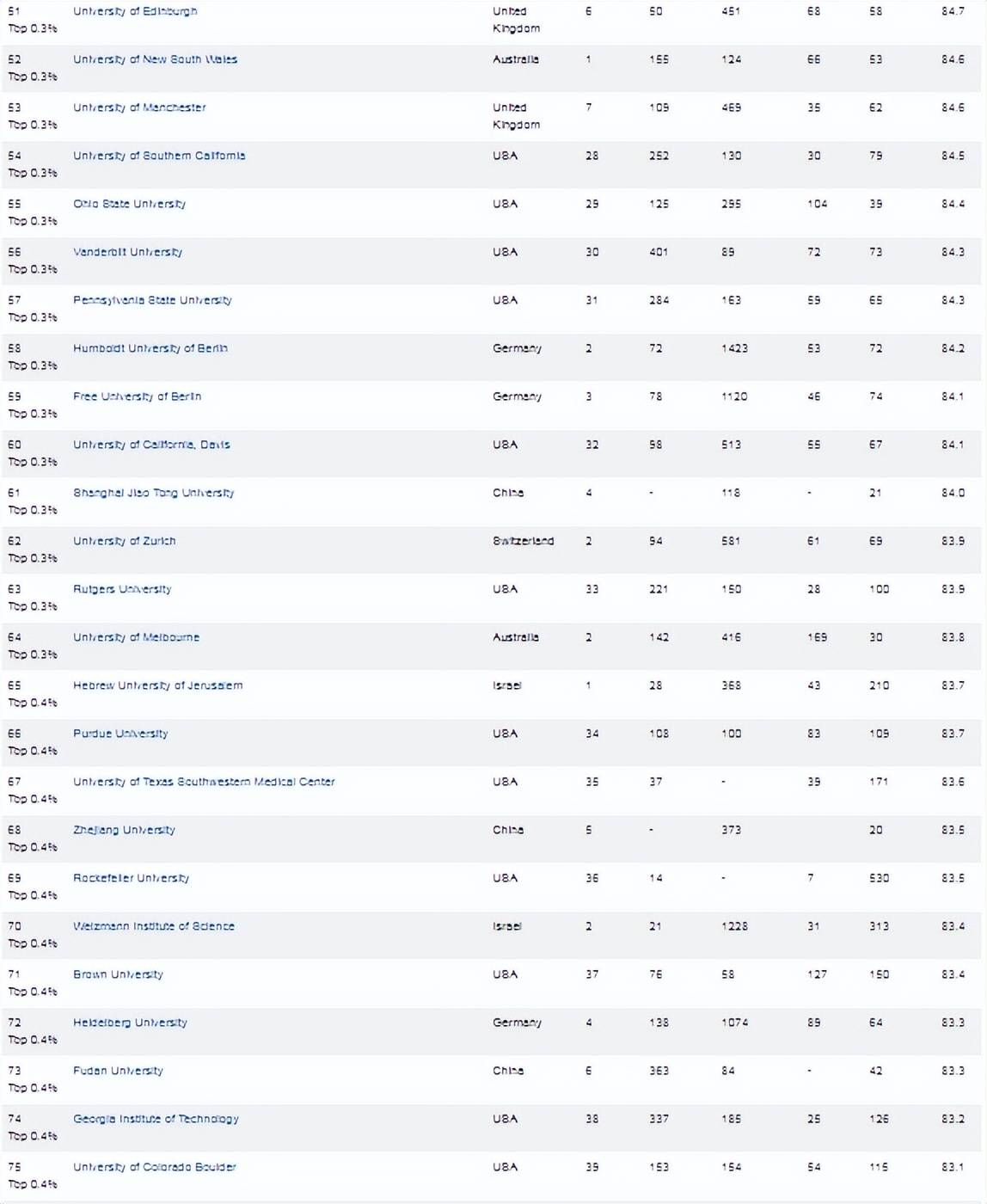987x1204 pixels.
Task: Click University of New South Wales
Action: [155, 59]
